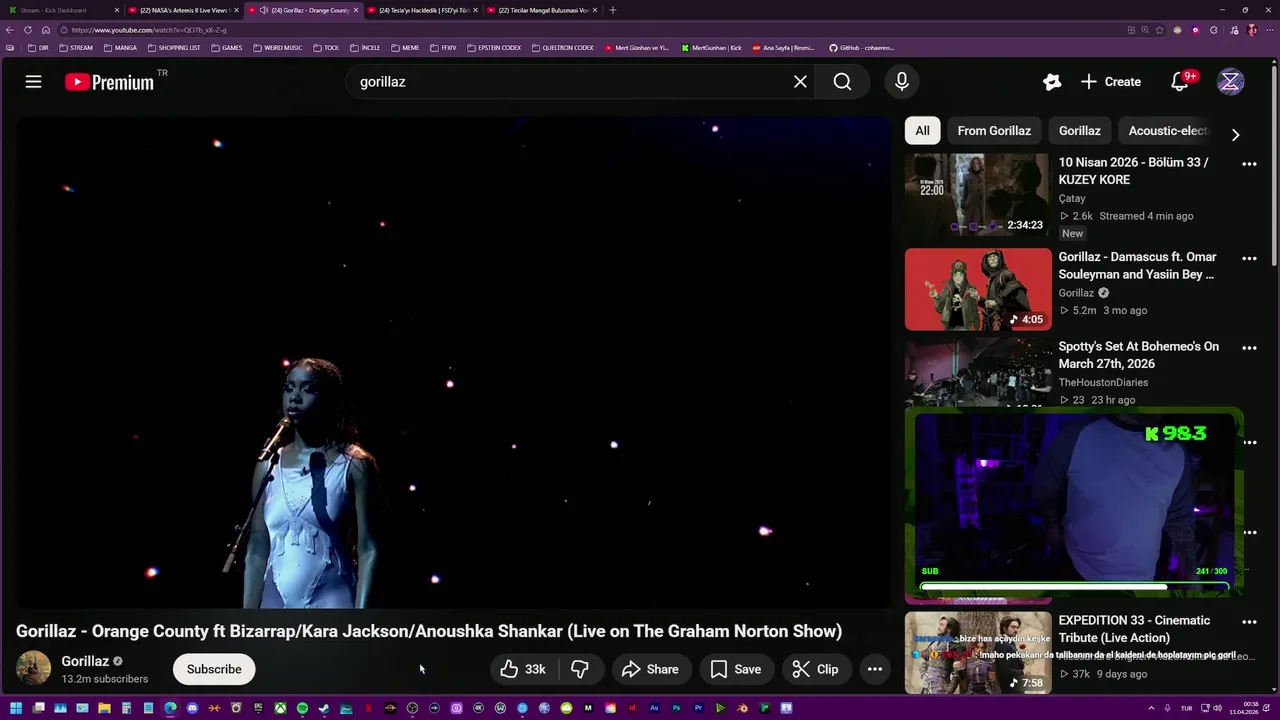The height and width of the screenshot is (720, 1280).
Task: Save the video to a playlist
Action: coord(735,669)
